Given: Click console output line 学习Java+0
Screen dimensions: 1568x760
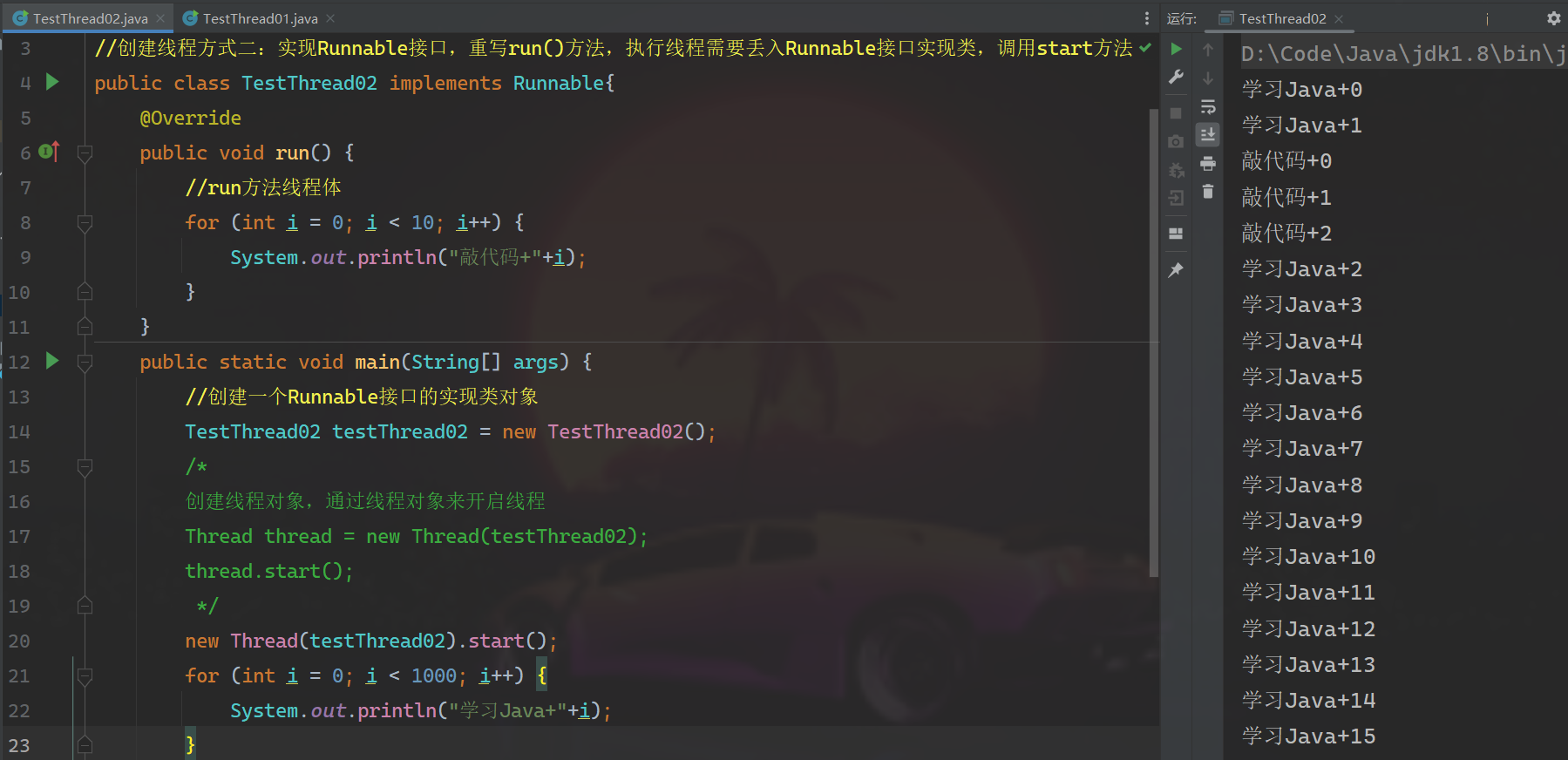Looking at the screenshot, I should click(1301, 90).
